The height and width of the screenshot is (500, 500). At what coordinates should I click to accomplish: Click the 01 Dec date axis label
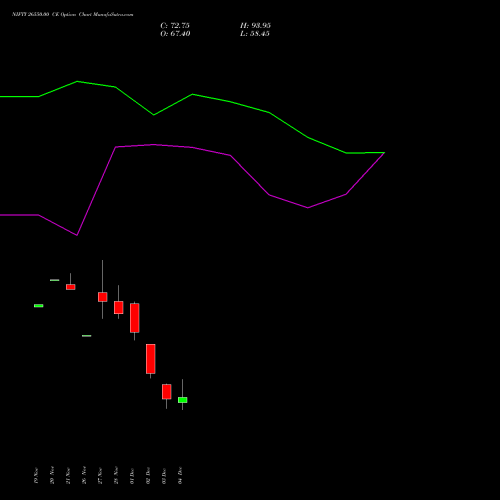132,476
